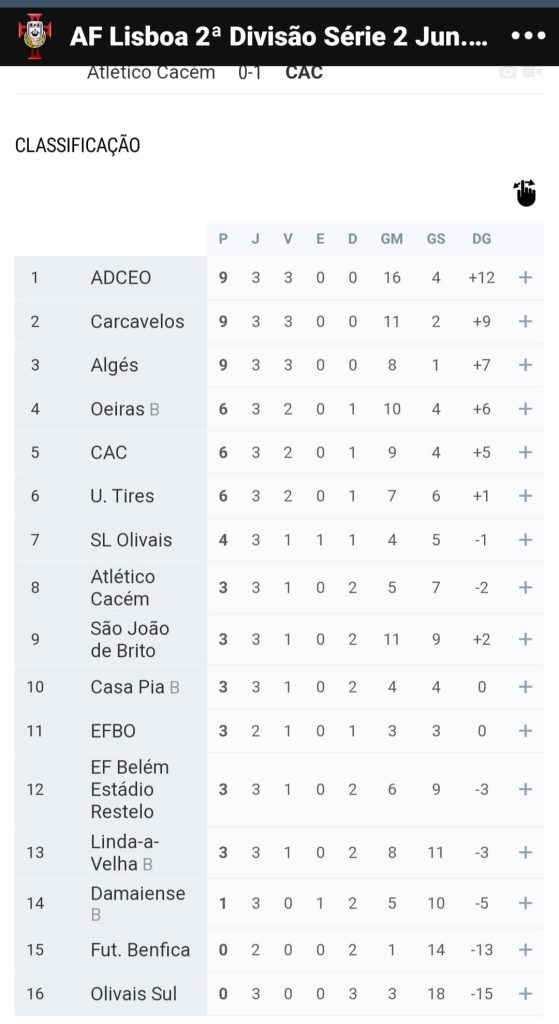The height and width of the screenshot is (1024, 559).
Task: Open the three-dots overflow menu
Action: point(528,36)
